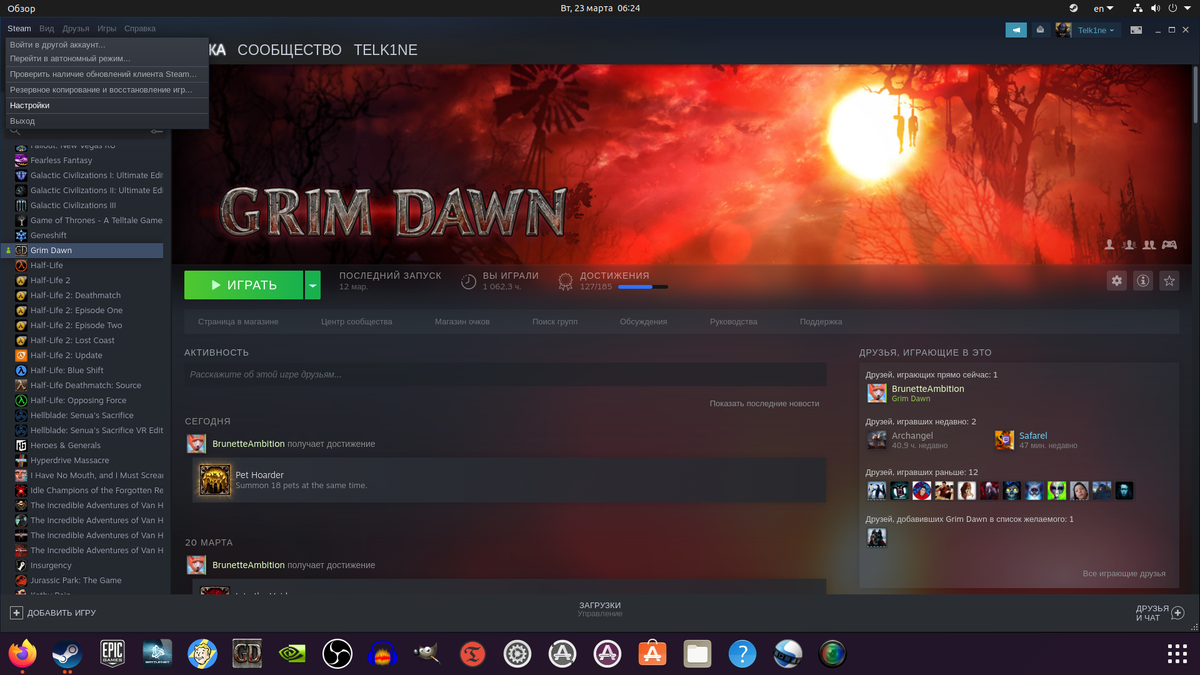
Task: Open the Руководства link
Action: pyautogui.click(x=734, y=322)
